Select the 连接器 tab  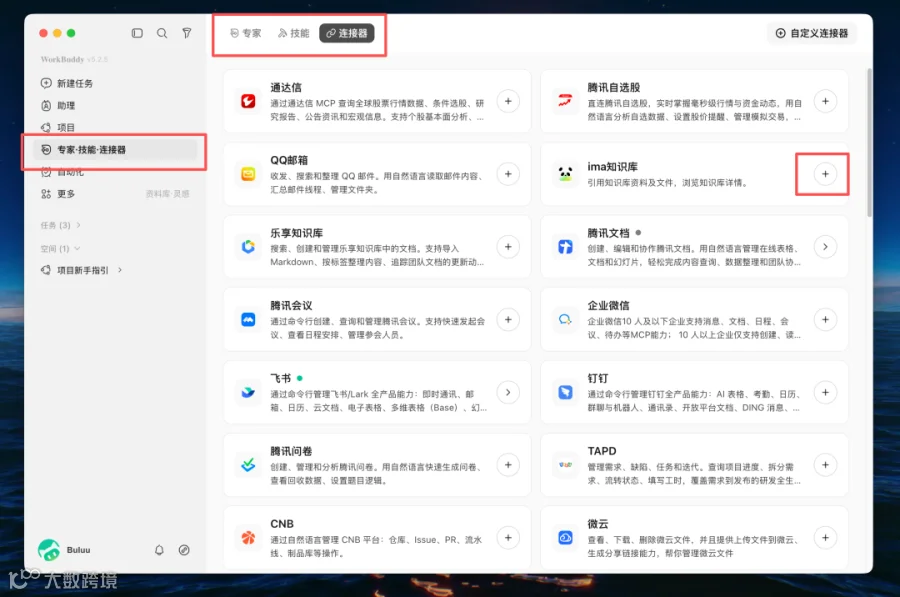tap(347, 33)
